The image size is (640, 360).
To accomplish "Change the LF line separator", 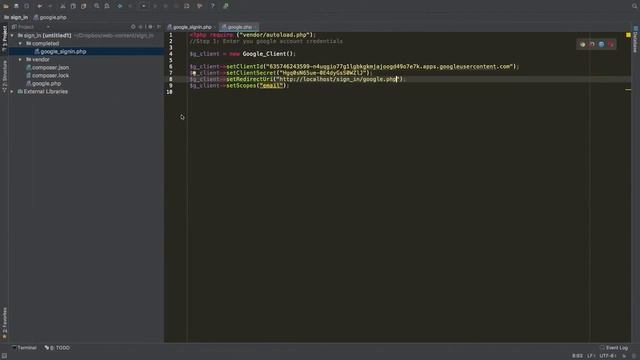I will (x=591, y=356).
